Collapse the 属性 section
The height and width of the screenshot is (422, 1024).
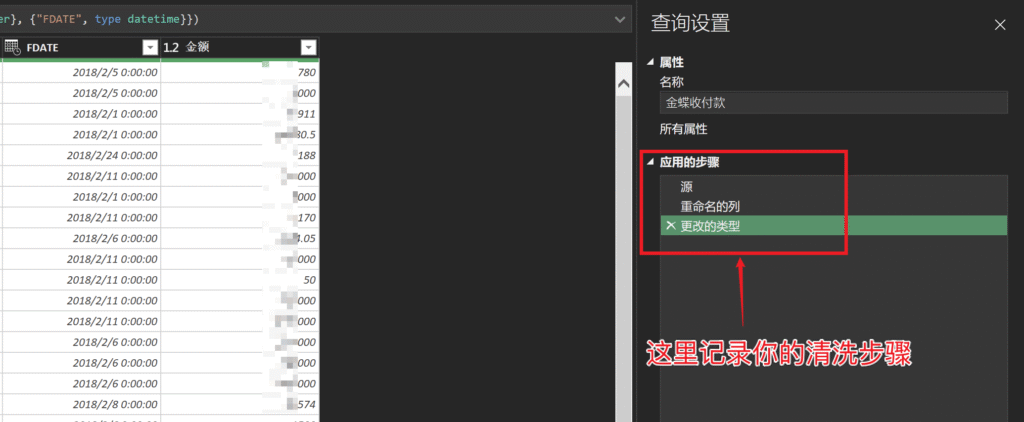[x=650, y=62]
